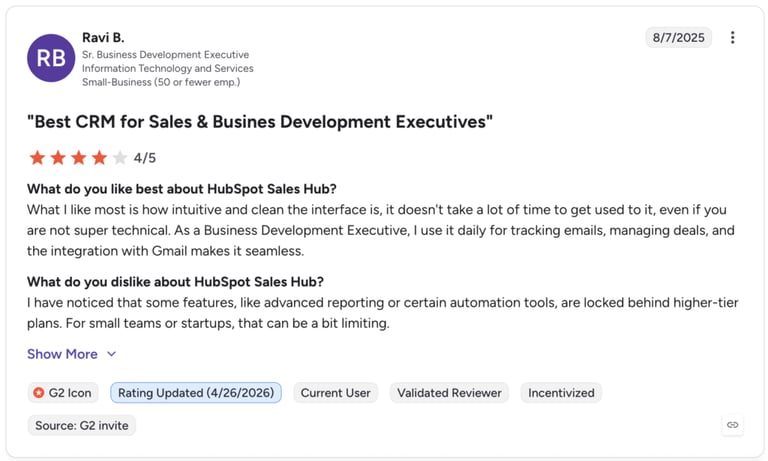
Task: Click the RB avatar circle
Action: pyautogui.click(x=51, y=58)
